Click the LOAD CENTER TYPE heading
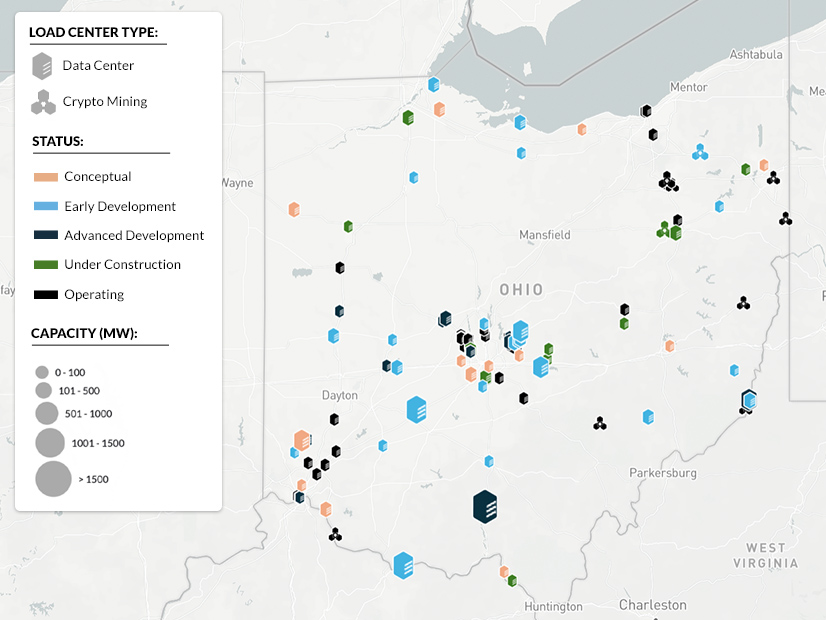826x620 pixels. coord(93,32)
